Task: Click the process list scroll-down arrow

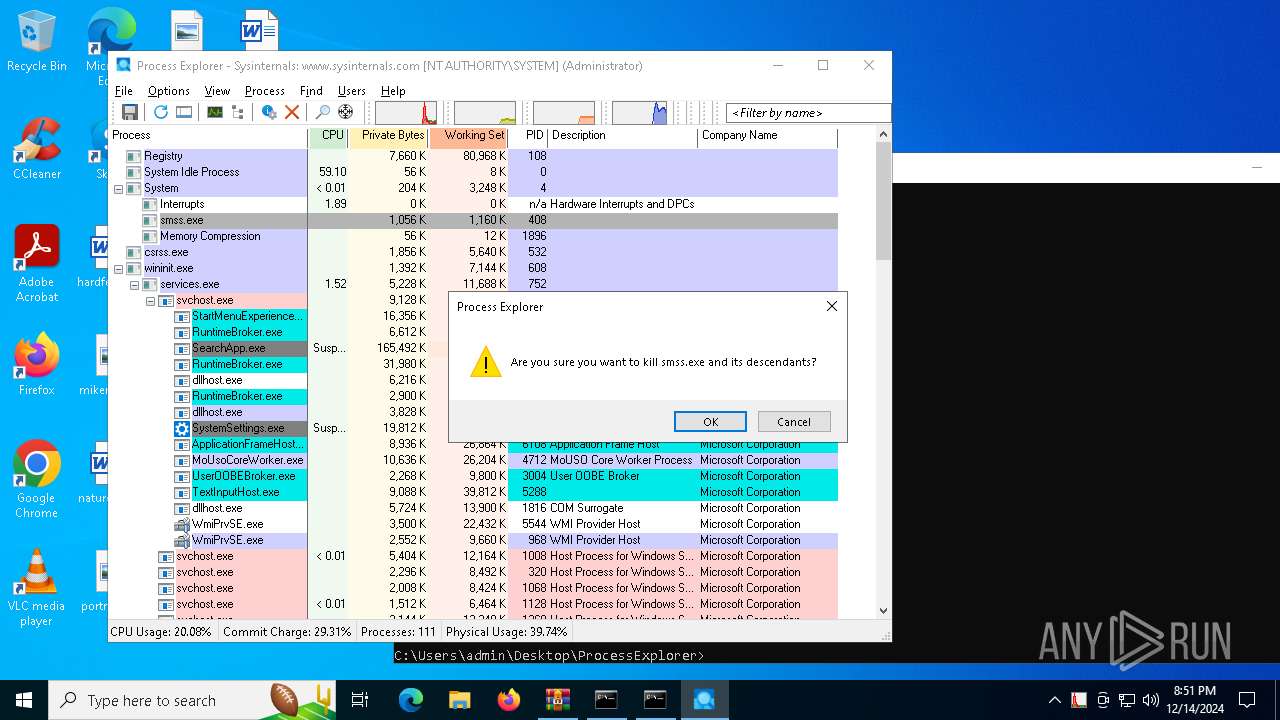Action: 883,610
